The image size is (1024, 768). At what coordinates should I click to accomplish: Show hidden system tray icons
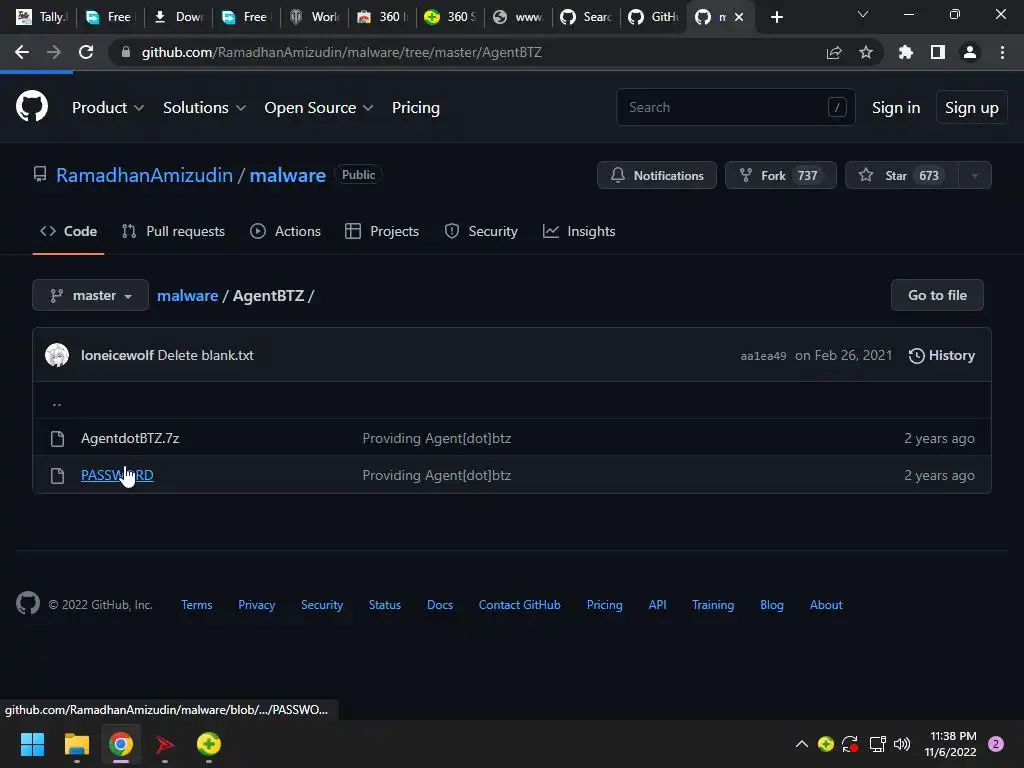point(802,744)
